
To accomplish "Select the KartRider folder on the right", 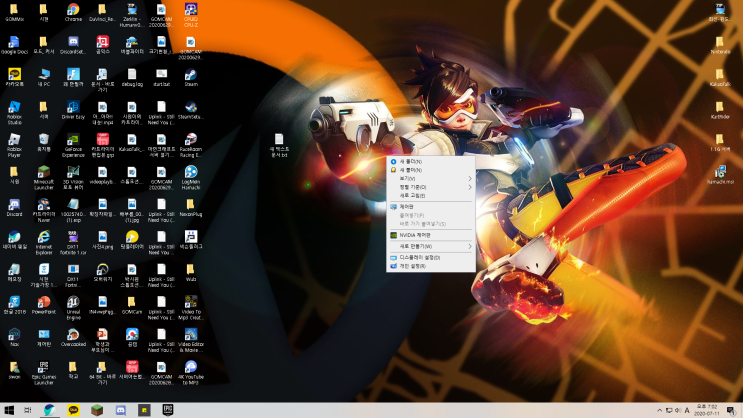I will [x=720, y=110].
